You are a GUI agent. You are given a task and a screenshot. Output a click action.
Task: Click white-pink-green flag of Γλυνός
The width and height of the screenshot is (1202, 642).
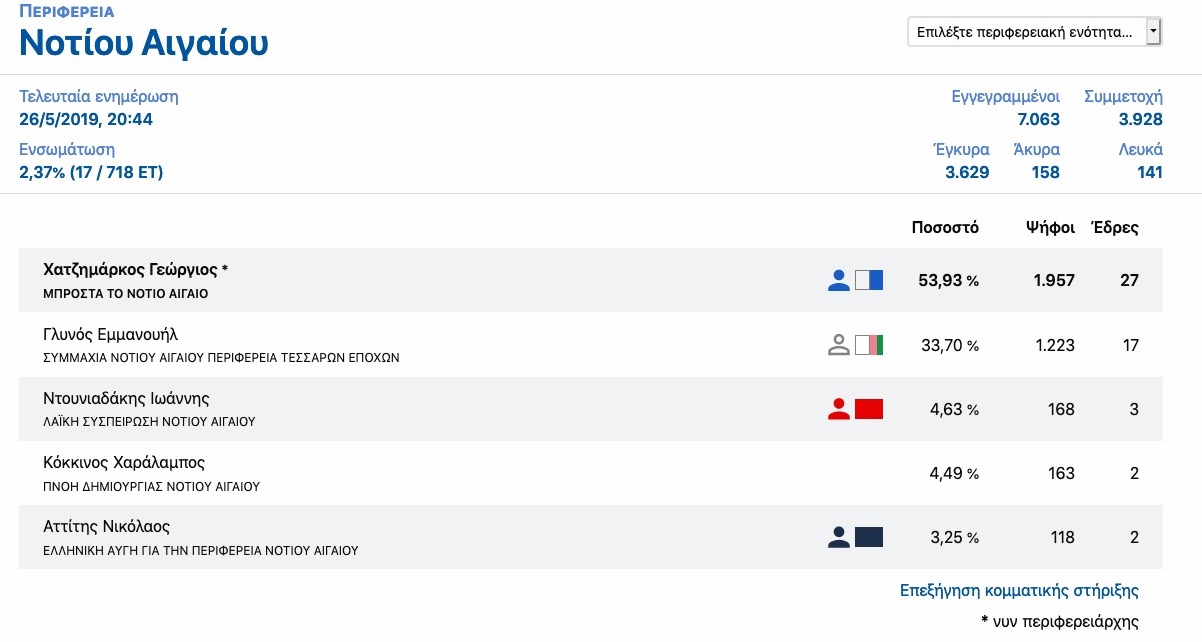869,345
